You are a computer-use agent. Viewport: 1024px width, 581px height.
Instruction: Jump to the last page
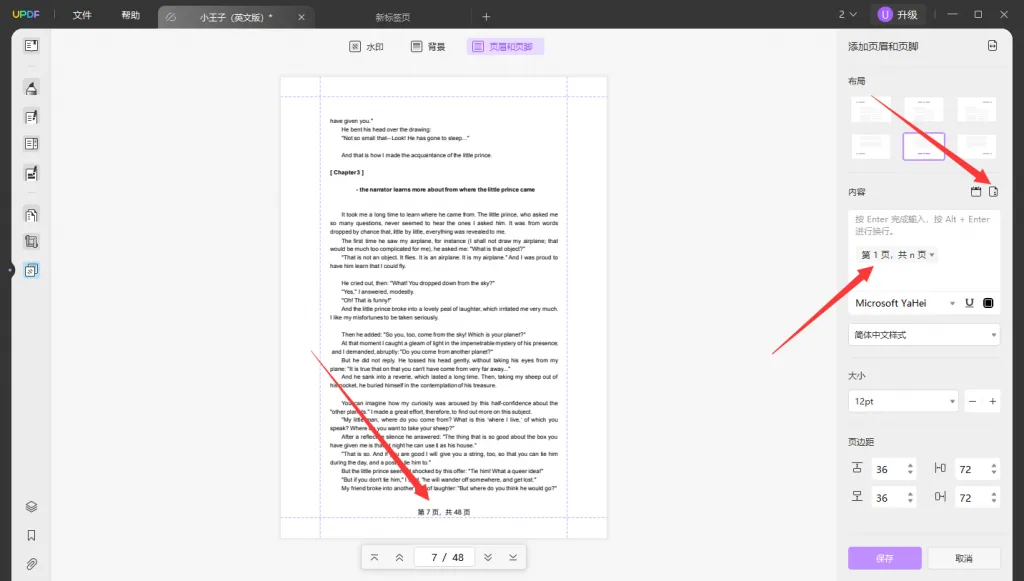[513, 557]
